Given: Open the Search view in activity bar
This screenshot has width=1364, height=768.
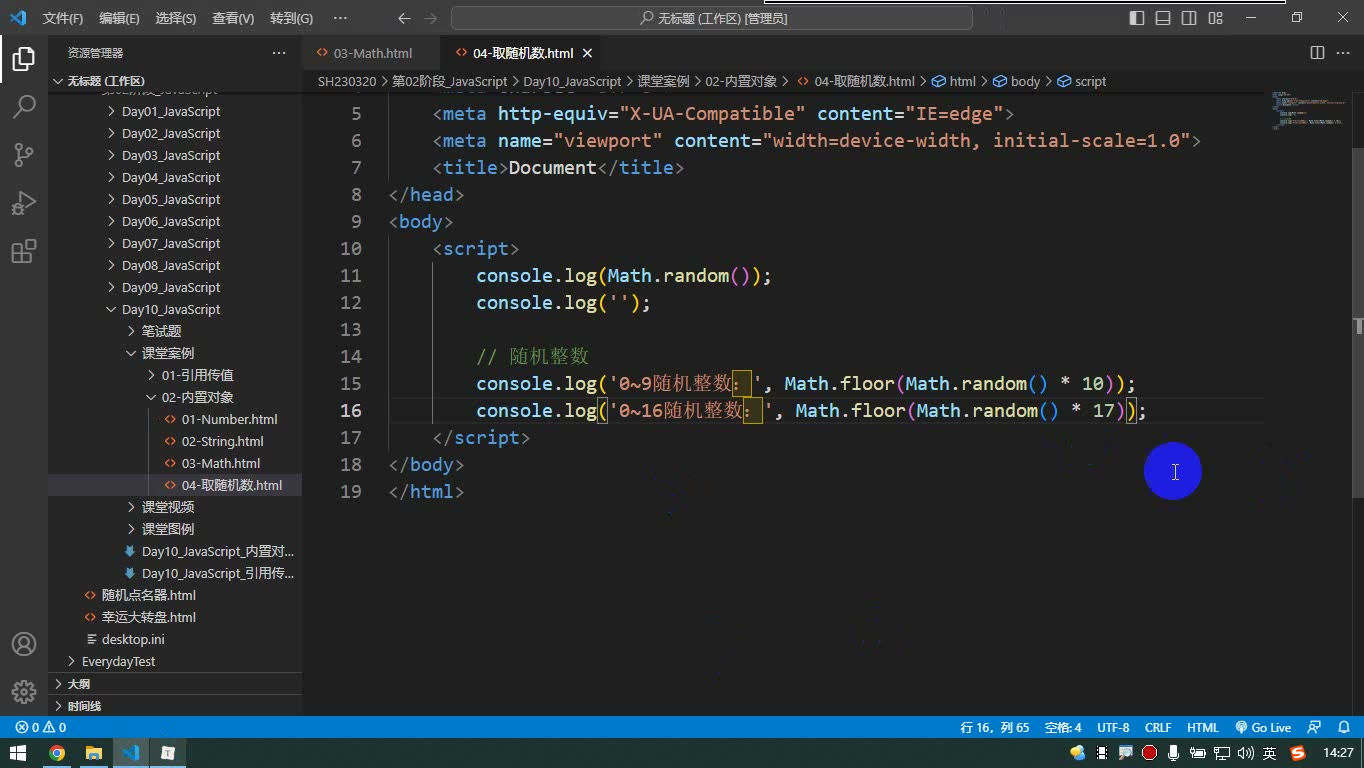Looking at the screenshot, I should pyautogui.click(x=24, y=106).
